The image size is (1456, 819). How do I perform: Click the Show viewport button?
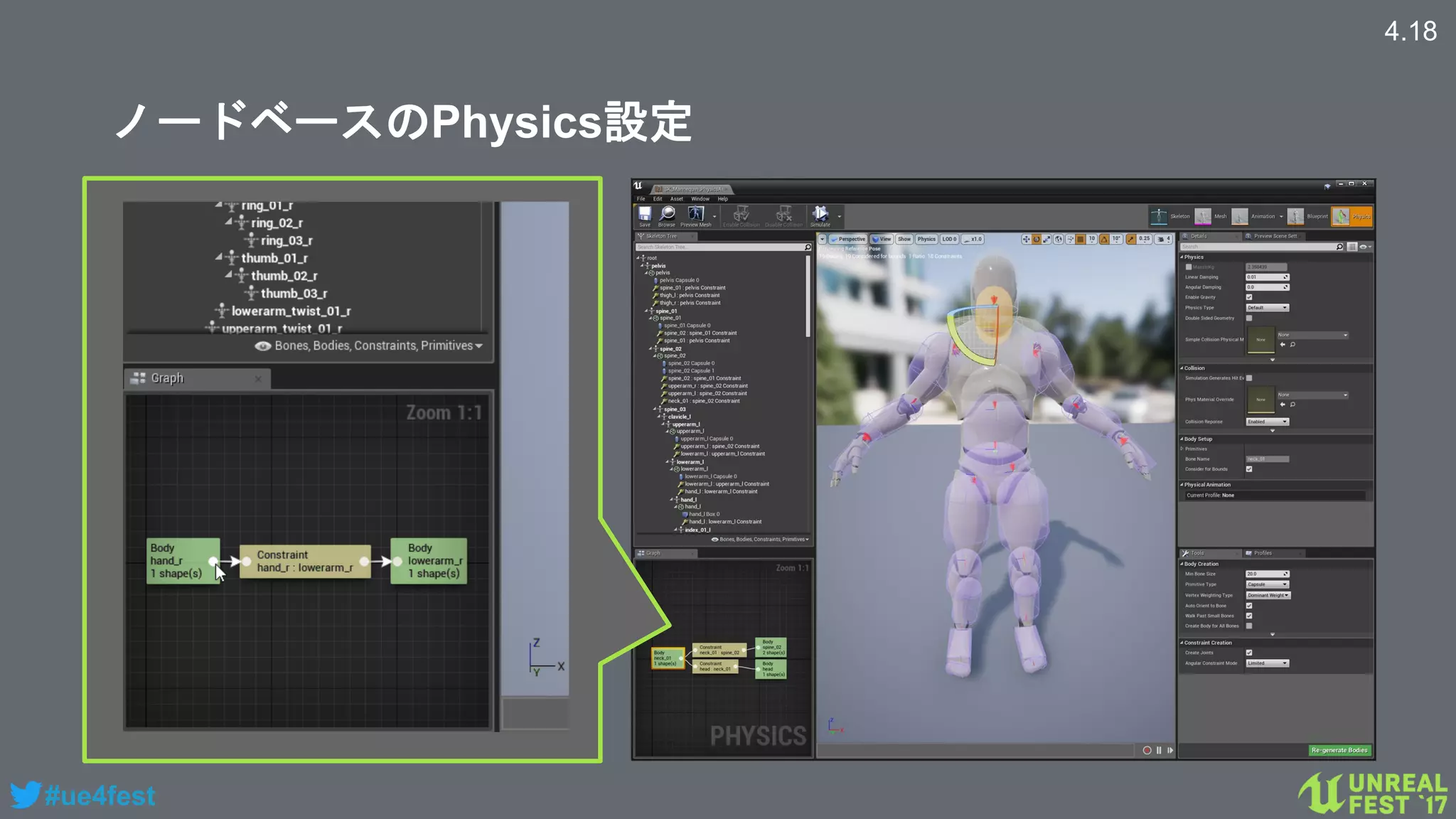(904, 240)
